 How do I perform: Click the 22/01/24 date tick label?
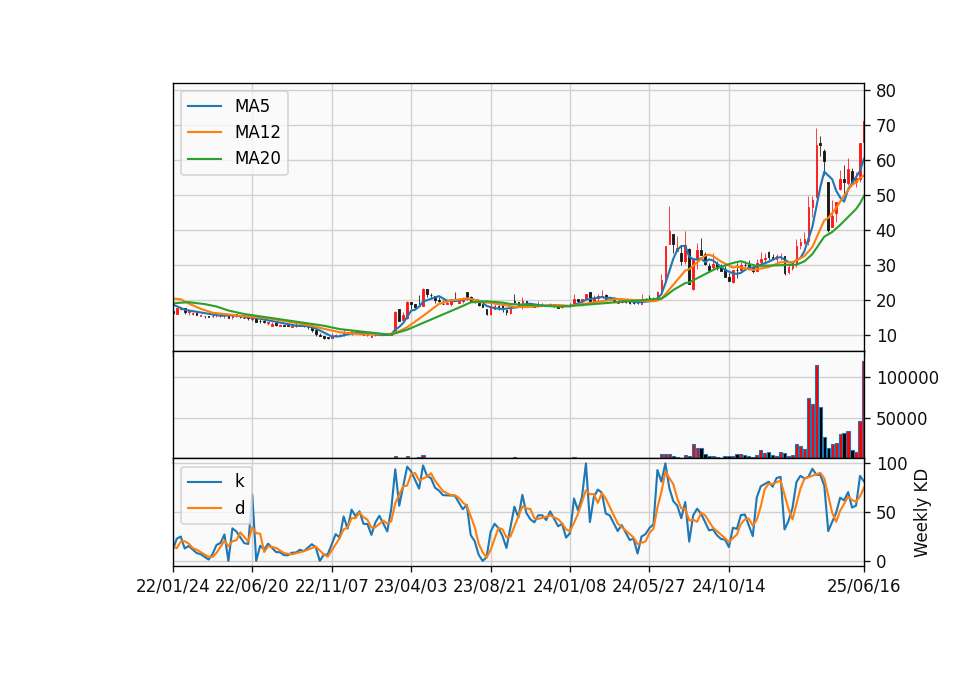(x=173, y=586)
